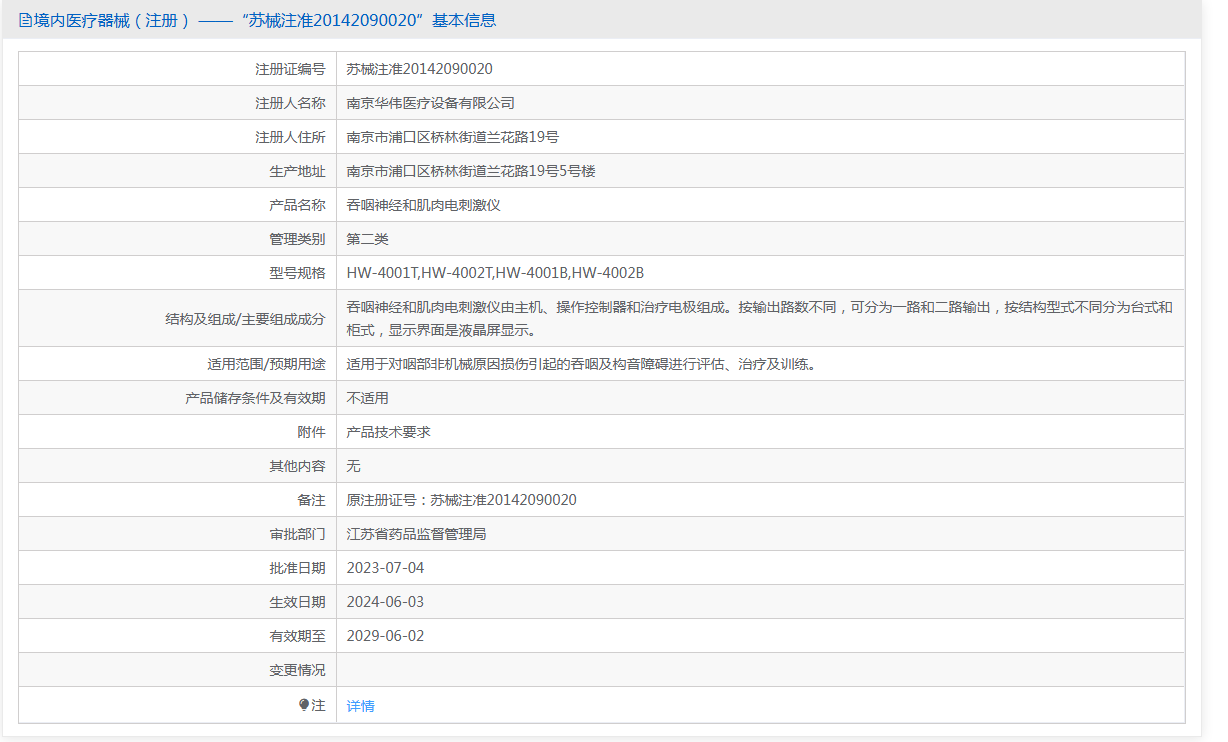Select storage condition value 不适用
The image size is (1228, 742).
367,398
